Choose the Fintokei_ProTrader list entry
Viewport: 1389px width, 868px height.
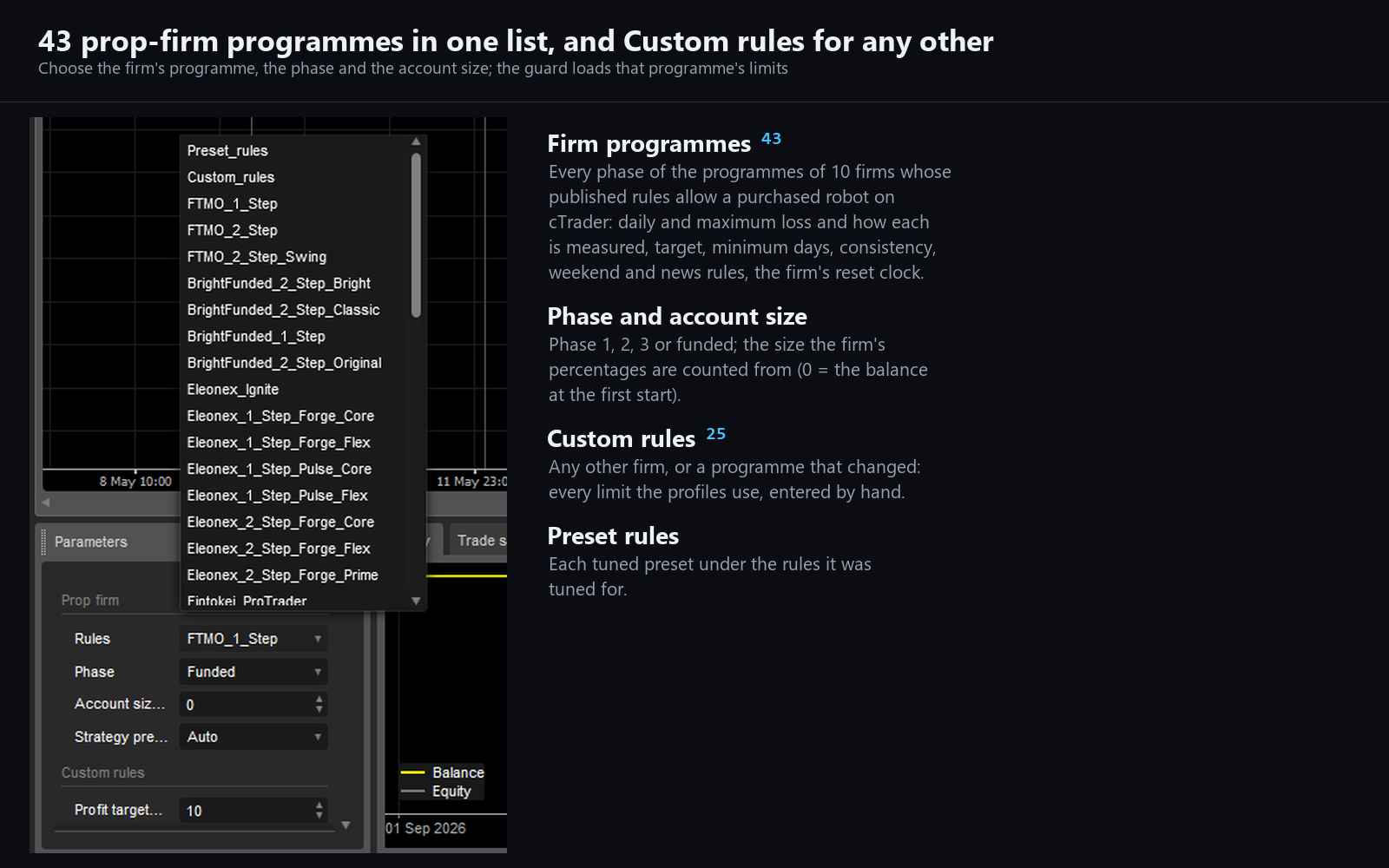[295, 600]
